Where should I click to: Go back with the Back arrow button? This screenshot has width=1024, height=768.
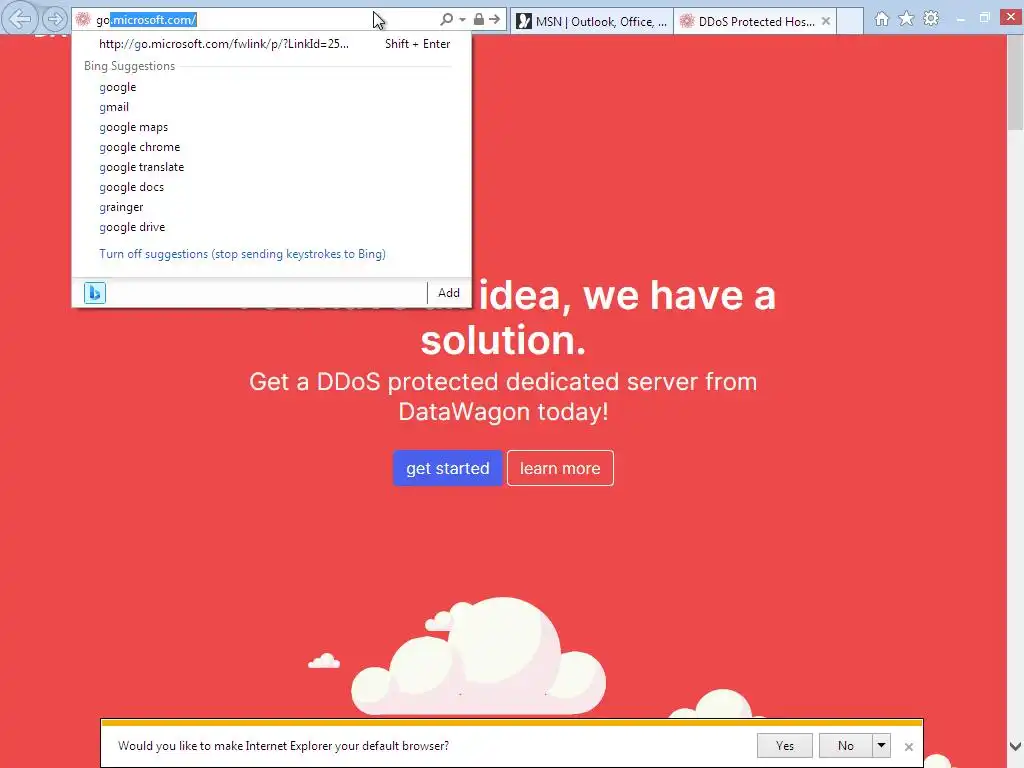20,19
